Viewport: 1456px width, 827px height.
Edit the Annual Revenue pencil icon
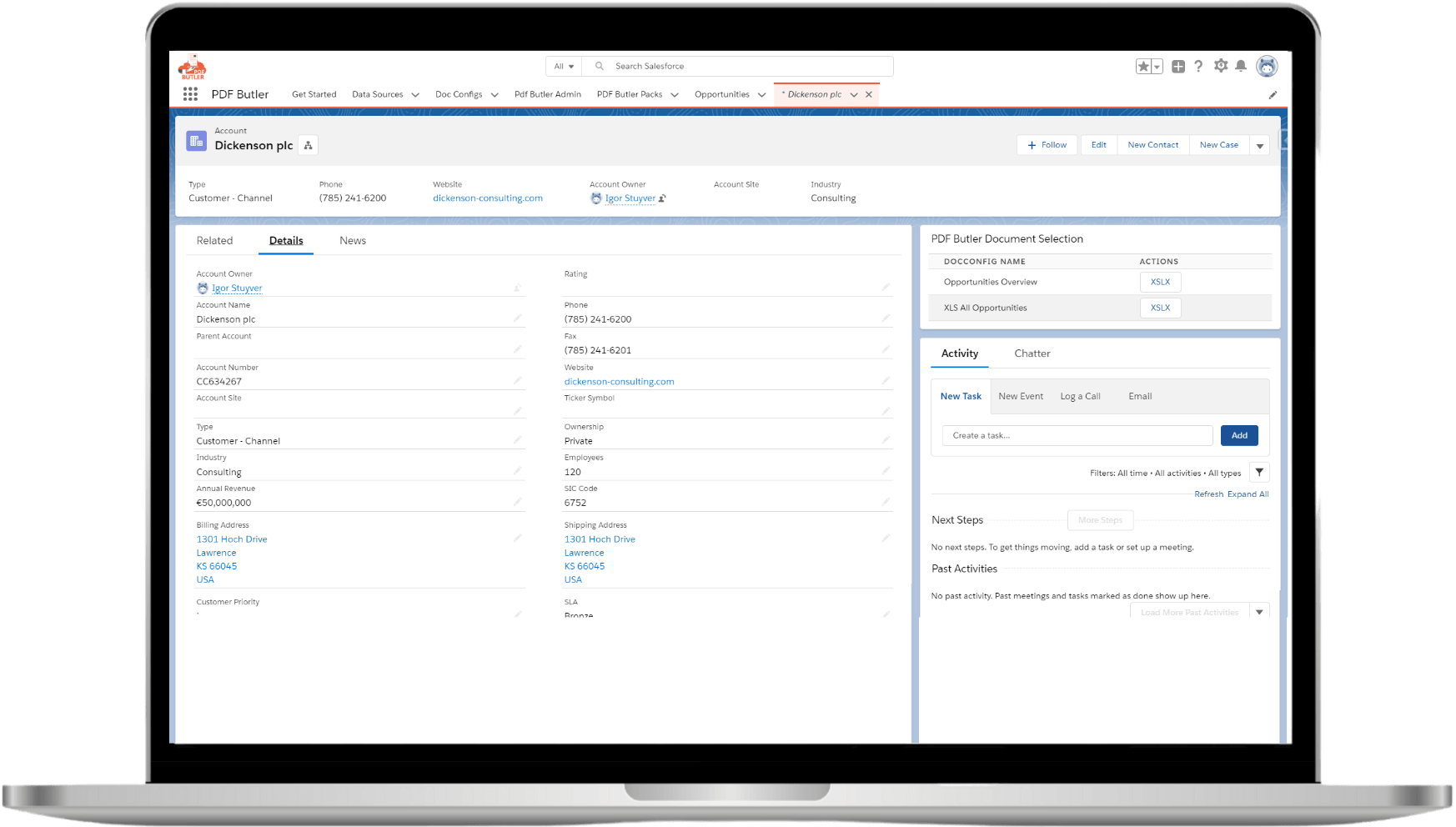pos(517,502)
